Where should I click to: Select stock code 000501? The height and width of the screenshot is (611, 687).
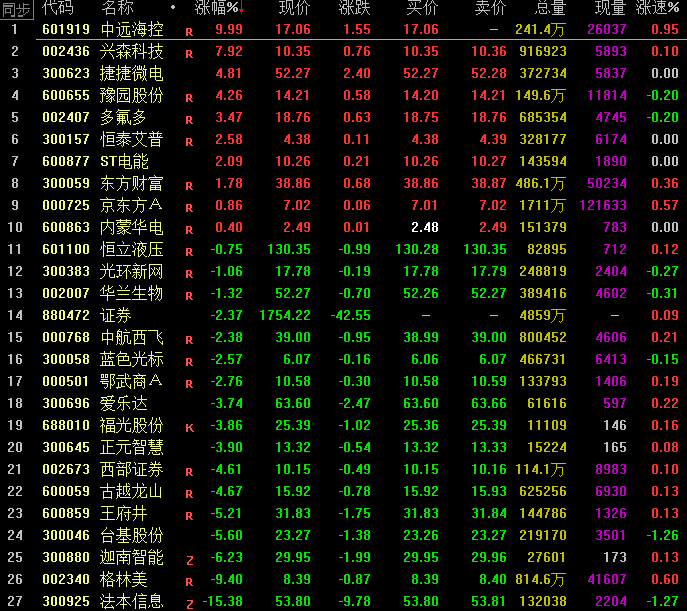66,381
